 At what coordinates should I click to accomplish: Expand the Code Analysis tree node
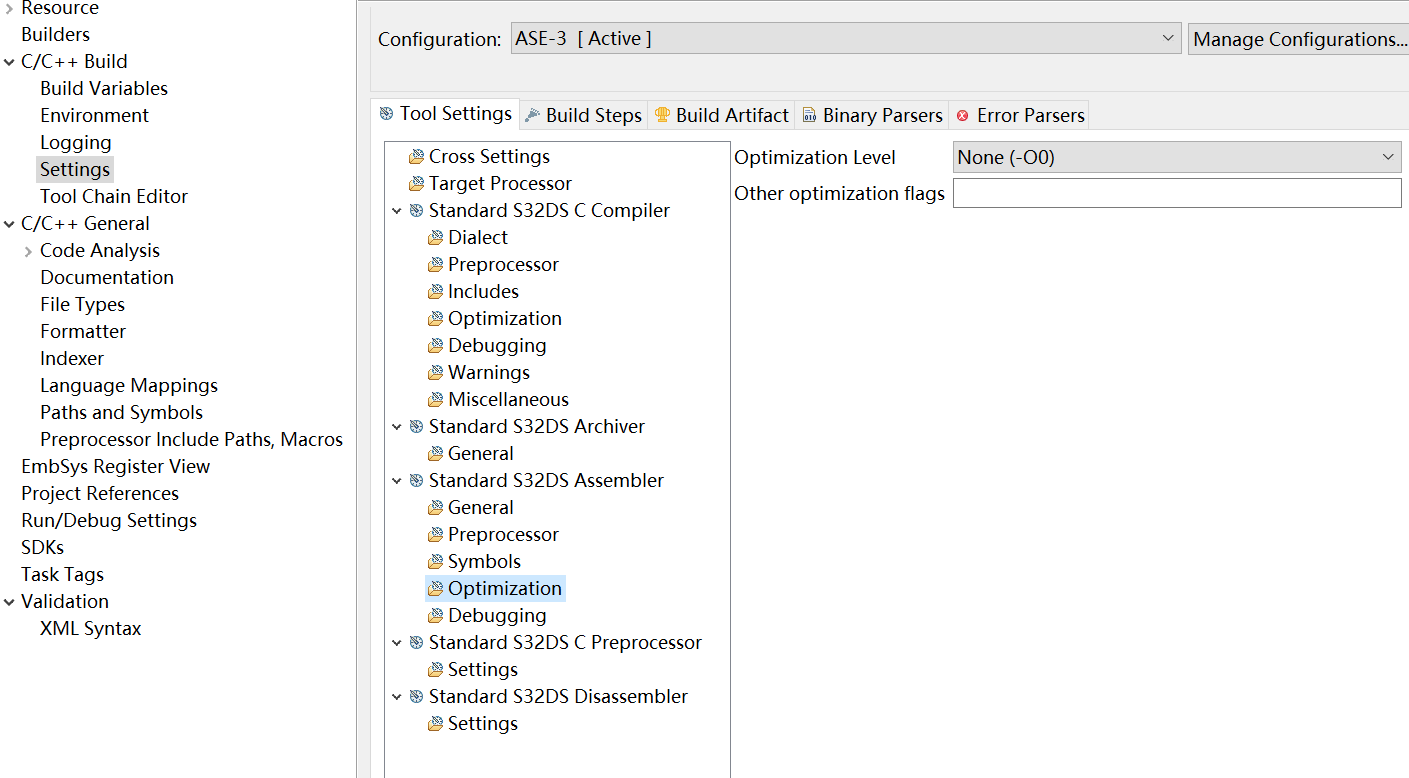coord(28,251)
